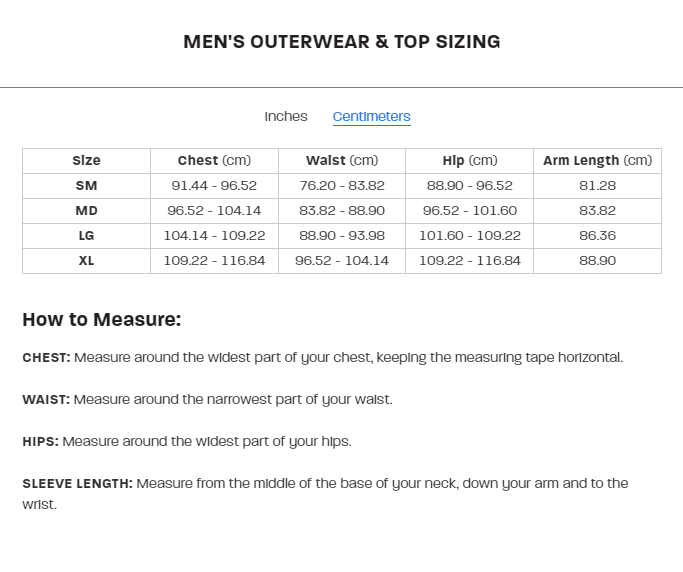Select the LG size row label
This screenshot has width=683, height=572.
click(x=86, y=236)
